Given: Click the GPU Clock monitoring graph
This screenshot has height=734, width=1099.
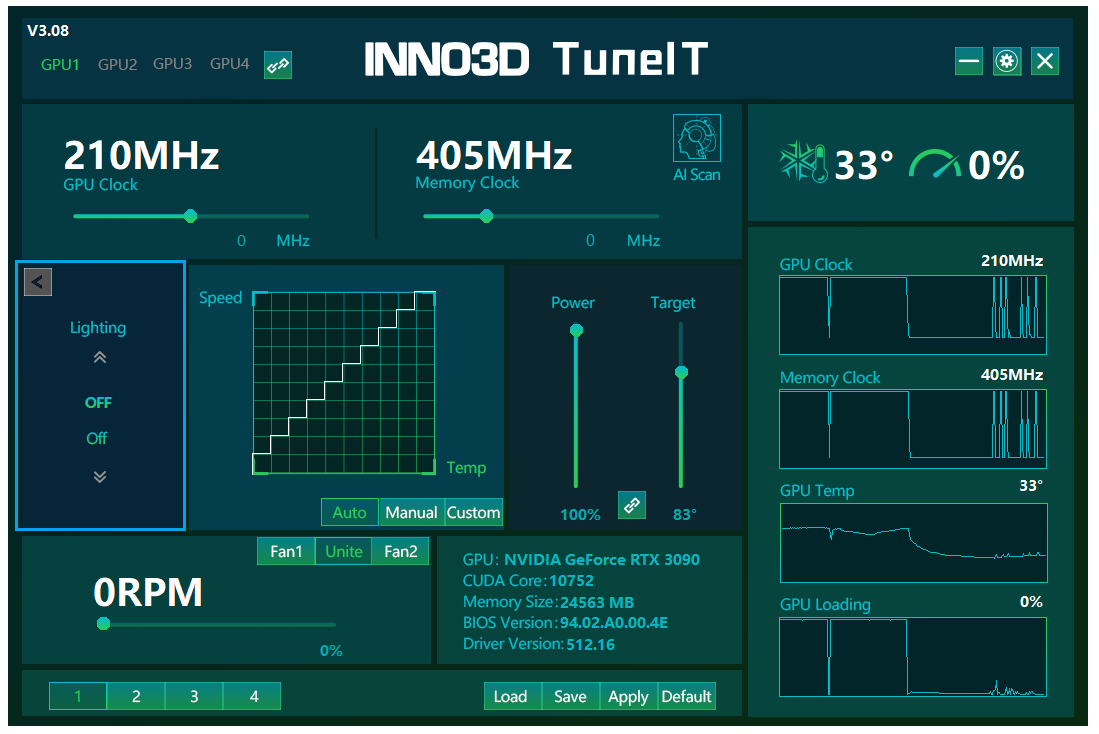Looking at the screenshot, I should click(x=913, y=315).
